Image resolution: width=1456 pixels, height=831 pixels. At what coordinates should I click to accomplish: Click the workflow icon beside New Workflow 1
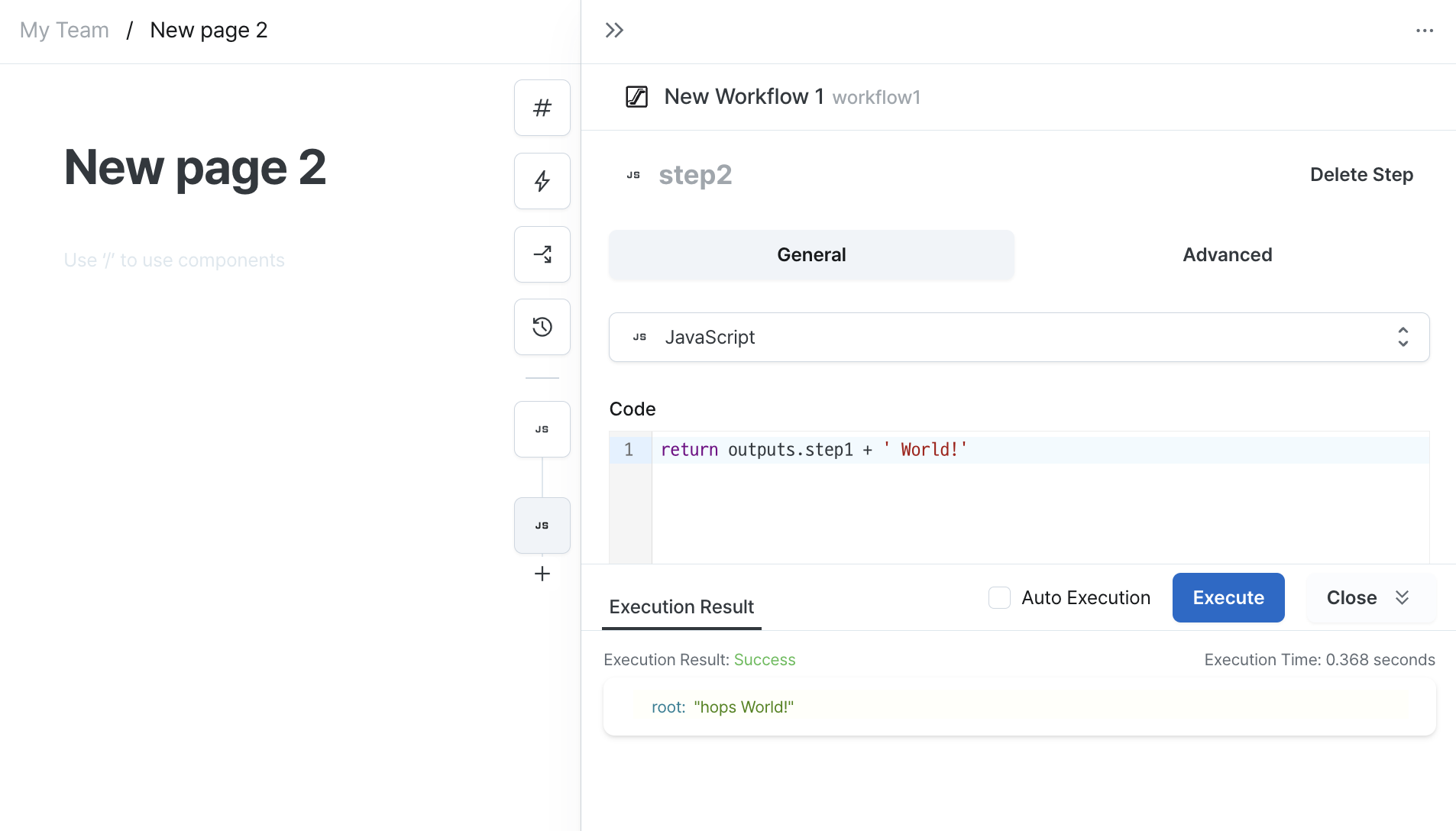tap(636, 97)
